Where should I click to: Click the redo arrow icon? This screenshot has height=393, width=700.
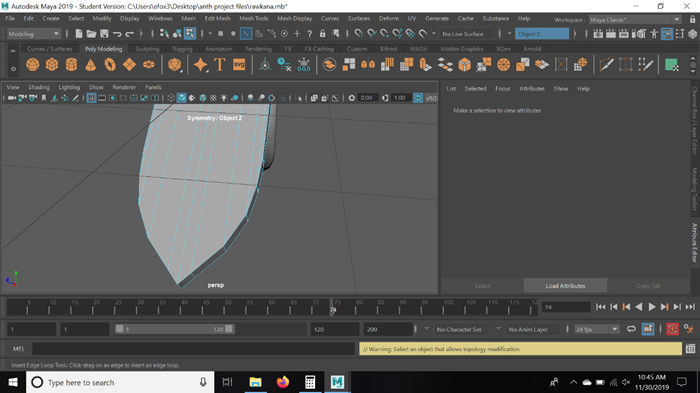(129, 33)
